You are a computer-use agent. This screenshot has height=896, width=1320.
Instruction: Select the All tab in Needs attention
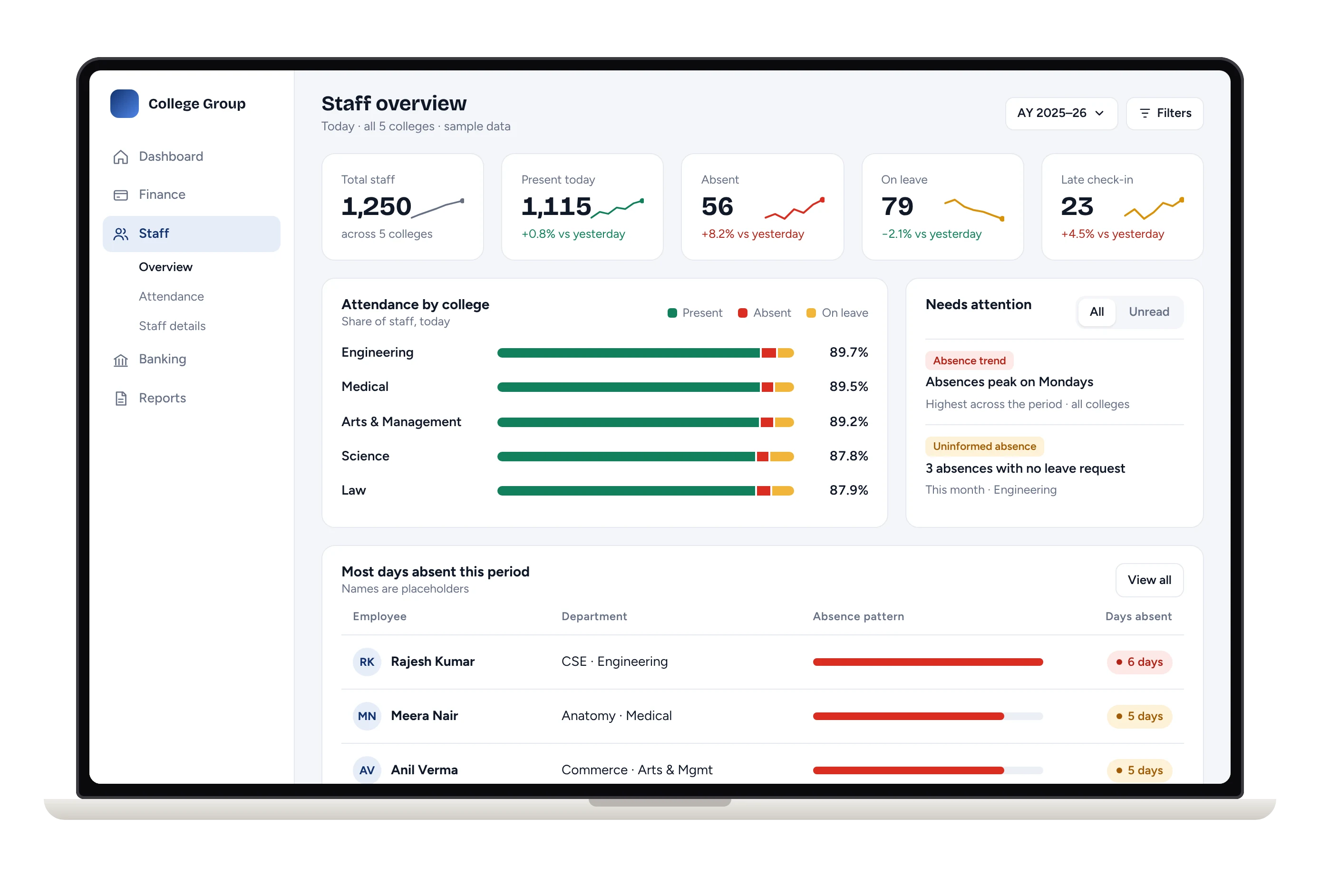click(1096, 312)
